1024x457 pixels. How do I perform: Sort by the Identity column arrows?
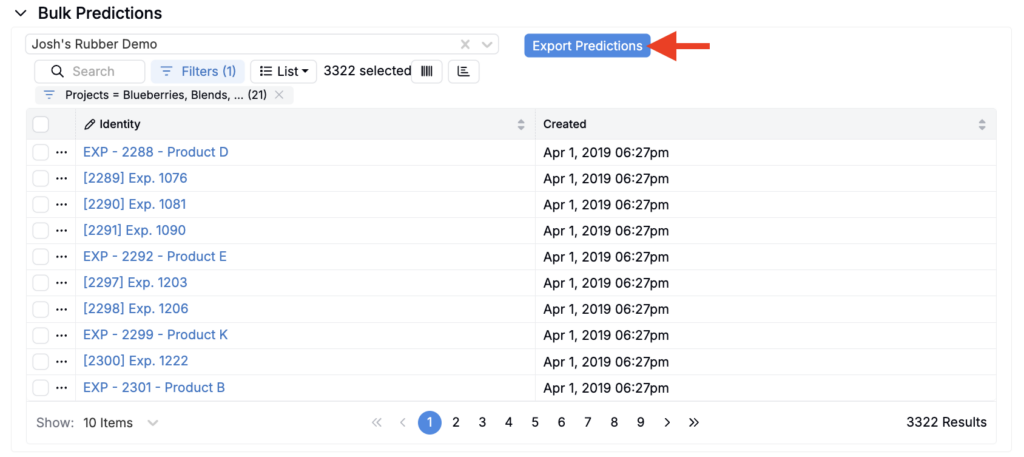tap(521, 124)
